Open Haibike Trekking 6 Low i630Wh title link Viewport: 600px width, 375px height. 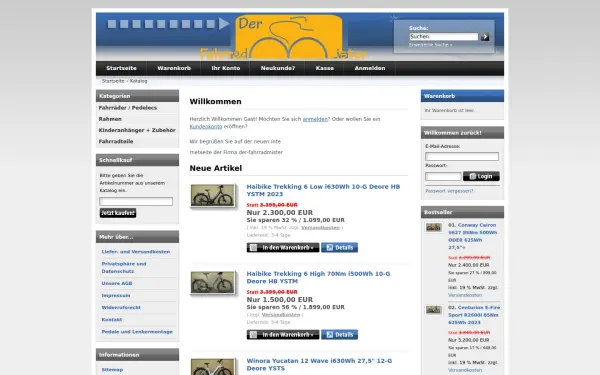tap(323, 190)
